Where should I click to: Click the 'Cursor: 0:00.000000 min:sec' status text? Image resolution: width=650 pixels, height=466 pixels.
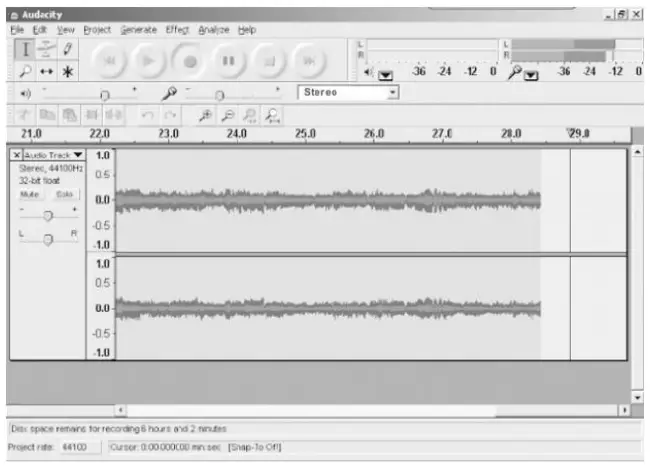coord(165,447)
